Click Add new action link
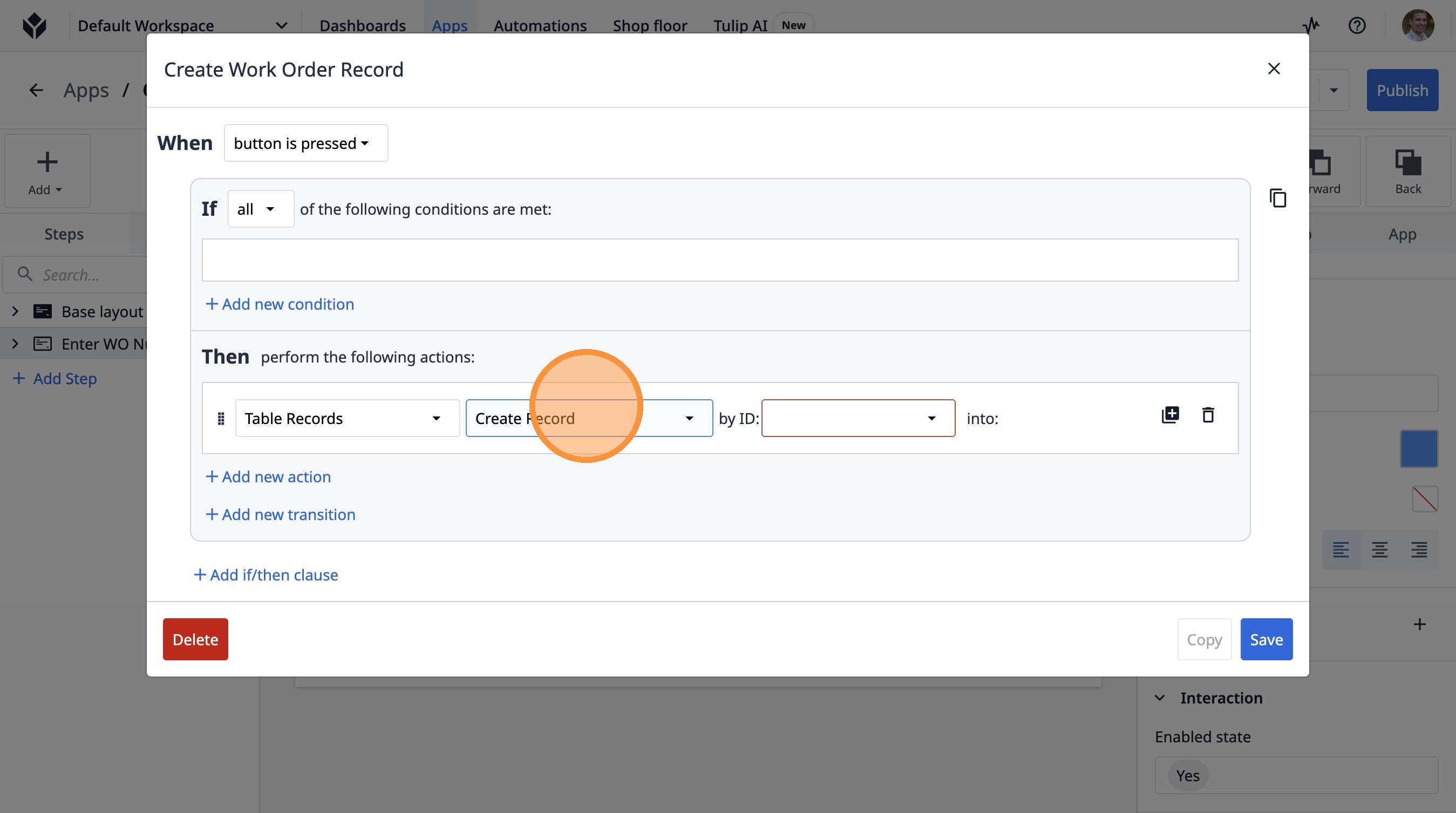The image size is (1456, 813). (x=268, y=477)
